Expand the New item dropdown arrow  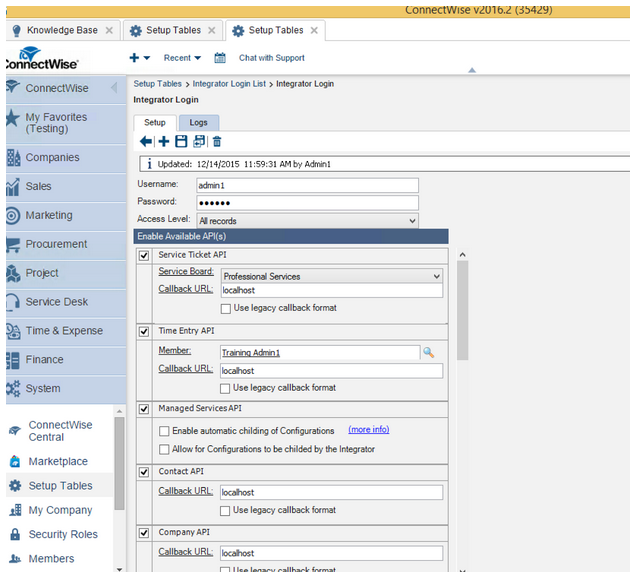(x=147, y=58)
